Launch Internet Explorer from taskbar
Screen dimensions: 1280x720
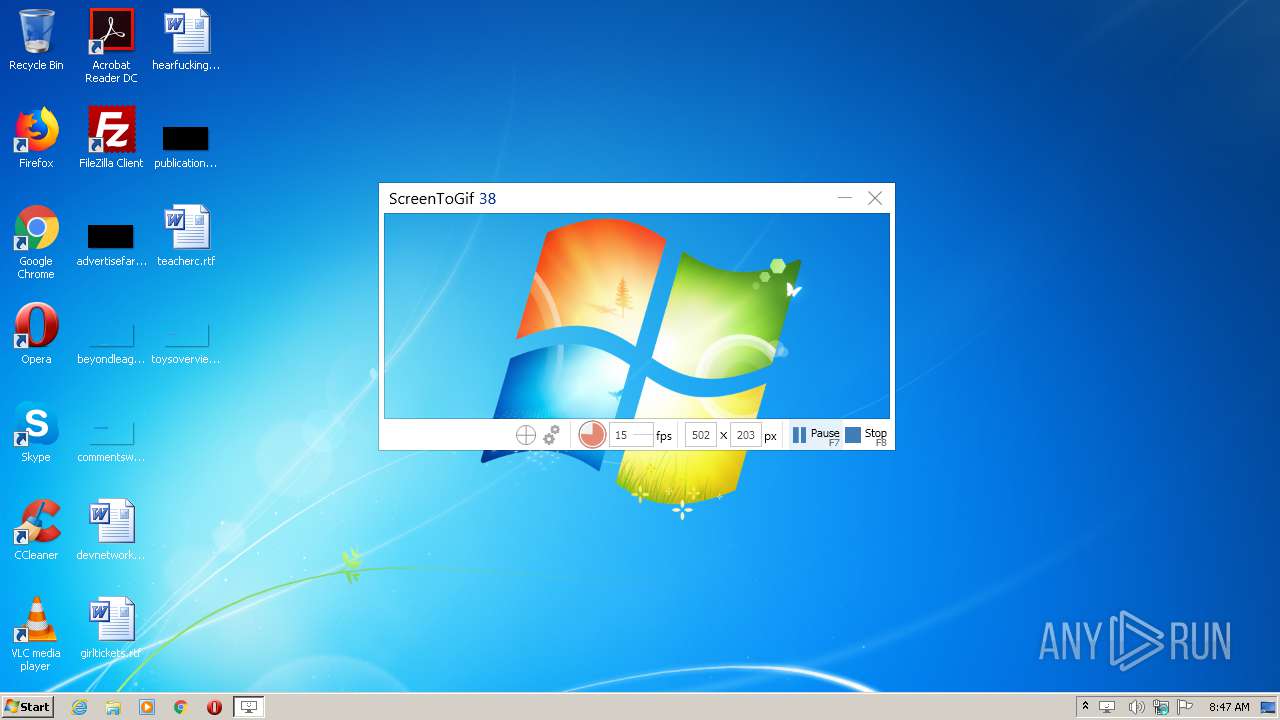[79, 707]
